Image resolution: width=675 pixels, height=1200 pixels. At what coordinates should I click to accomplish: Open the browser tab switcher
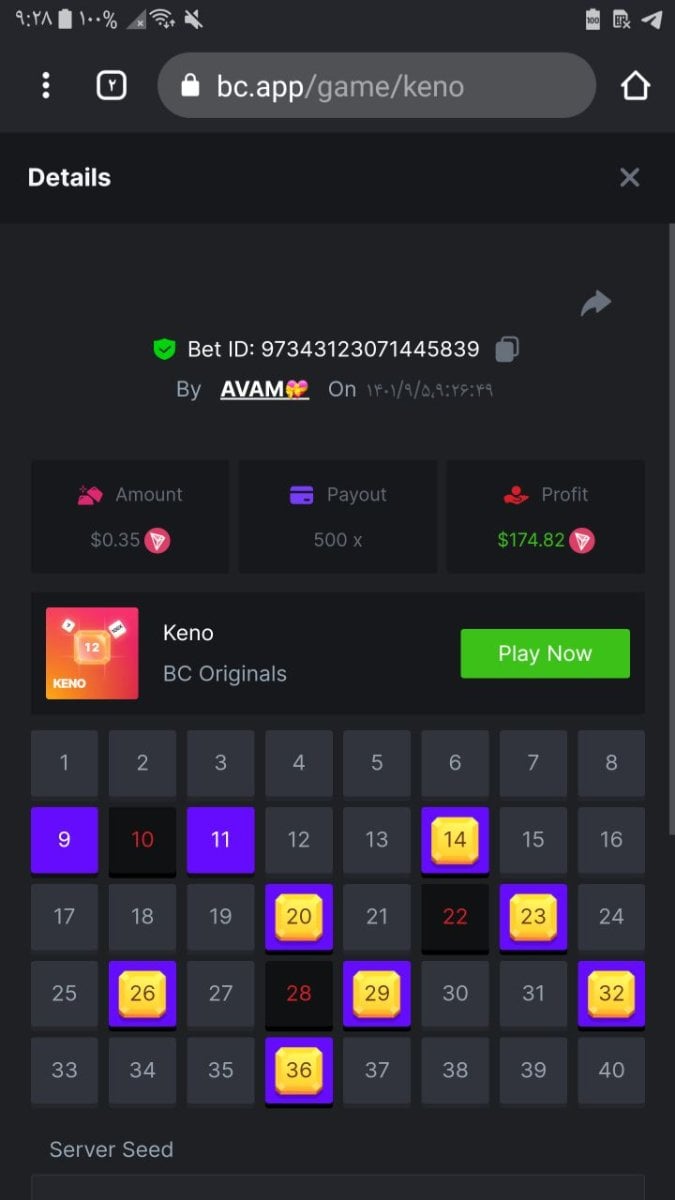click(111, 86)
